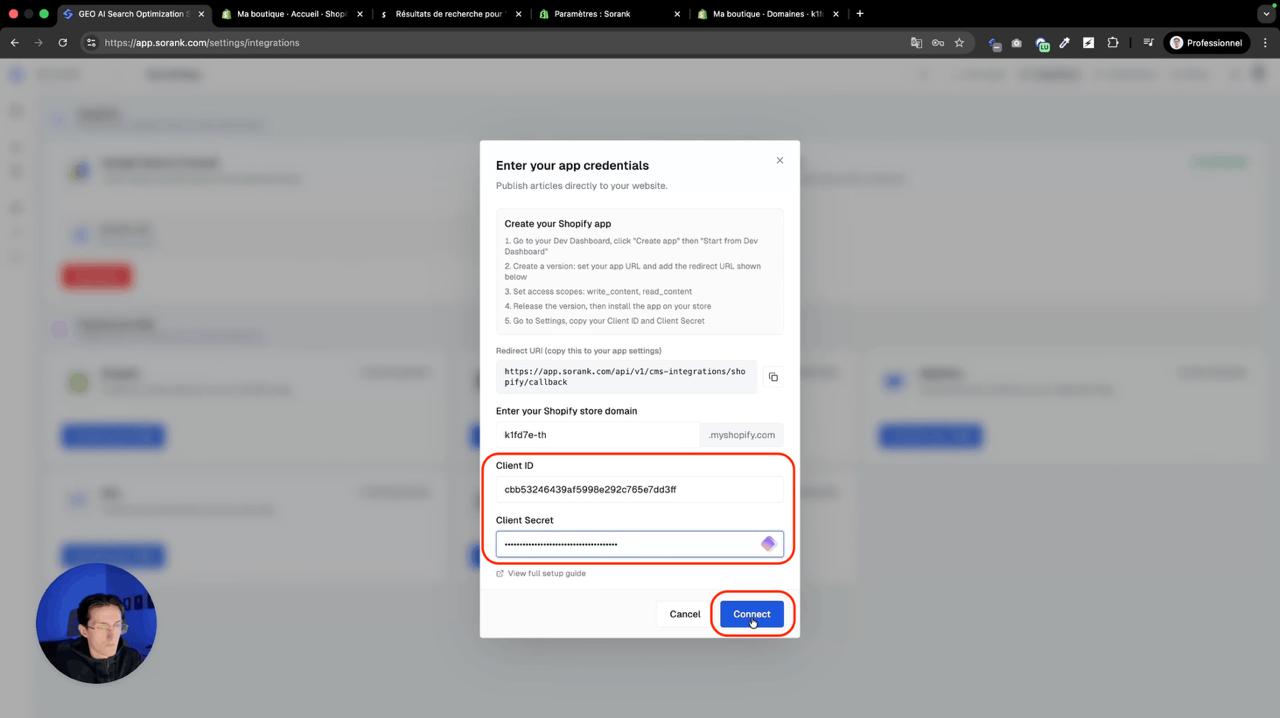Viewport: 1280px width, 718px height.
Task: Click the Connect button
Action: [x=751, y=614]
